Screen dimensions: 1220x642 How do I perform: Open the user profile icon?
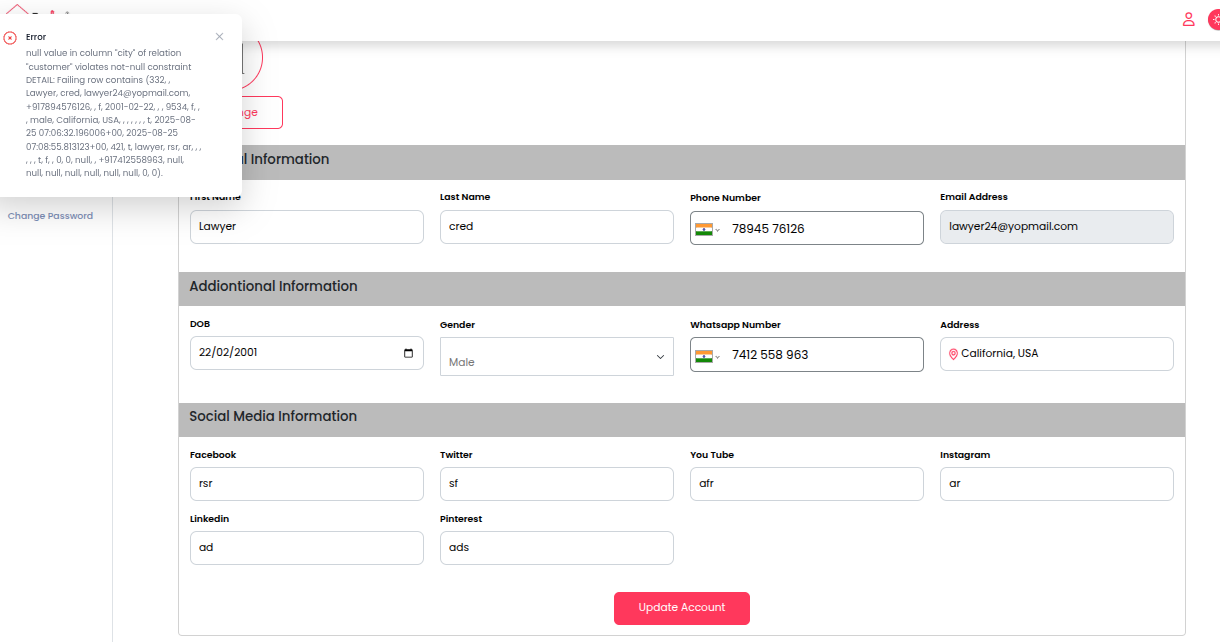[1188, 19]
